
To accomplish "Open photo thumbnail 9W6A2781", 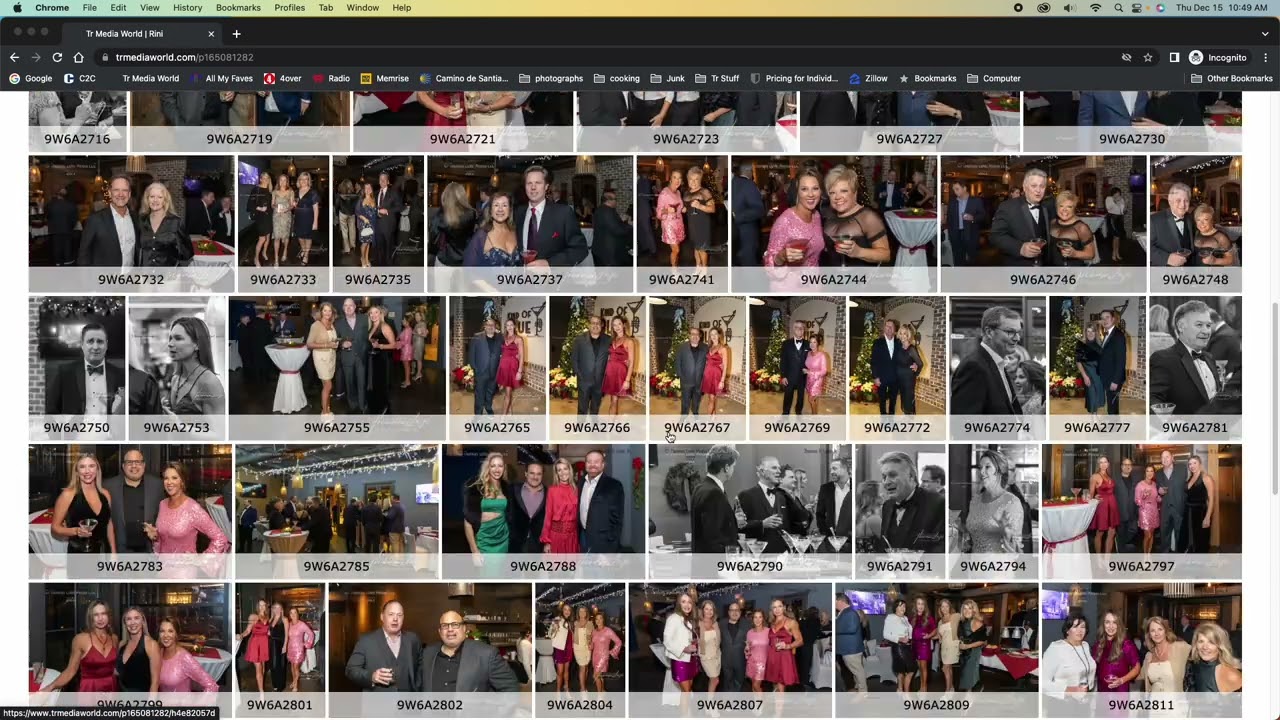I will (x=1196, y=367).
